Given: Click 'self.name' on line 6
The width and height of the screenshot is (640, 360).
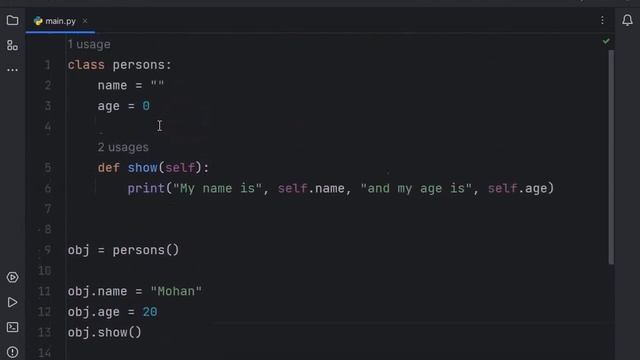Looking at the screenshot, I should coord(311,189).
